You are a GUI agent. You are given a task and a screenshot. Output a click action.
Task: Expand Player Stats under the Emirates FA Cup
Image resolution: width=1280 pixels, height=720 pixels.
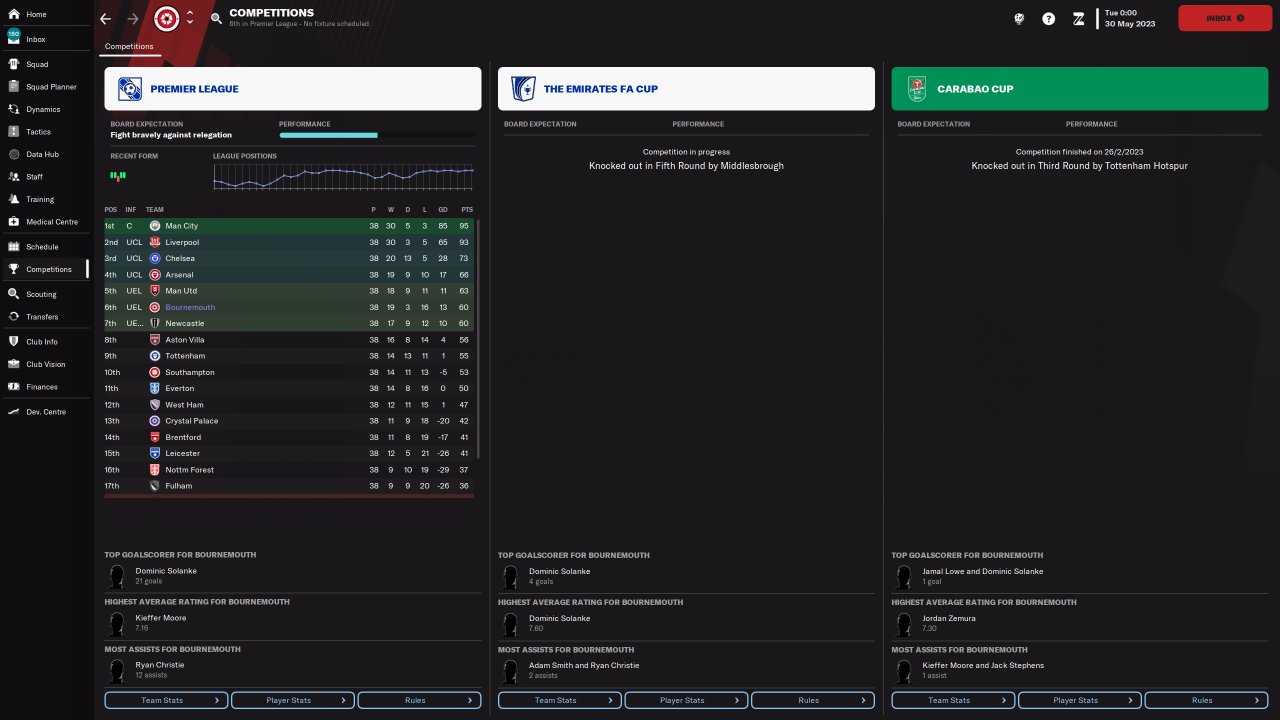click(x=686, y=700)
